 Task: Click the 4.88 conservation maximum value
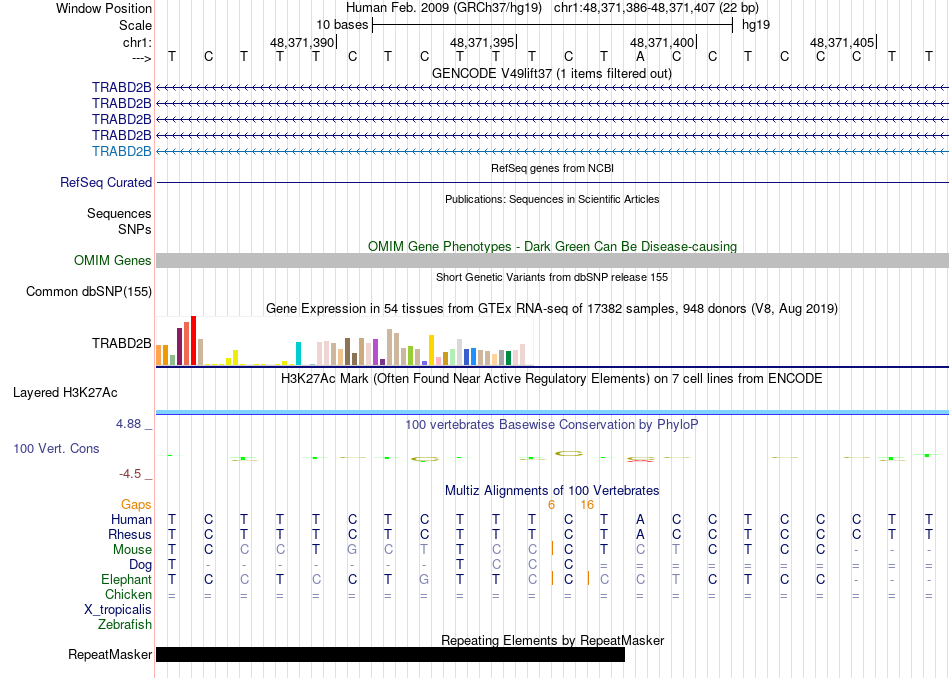coord(128,424)
